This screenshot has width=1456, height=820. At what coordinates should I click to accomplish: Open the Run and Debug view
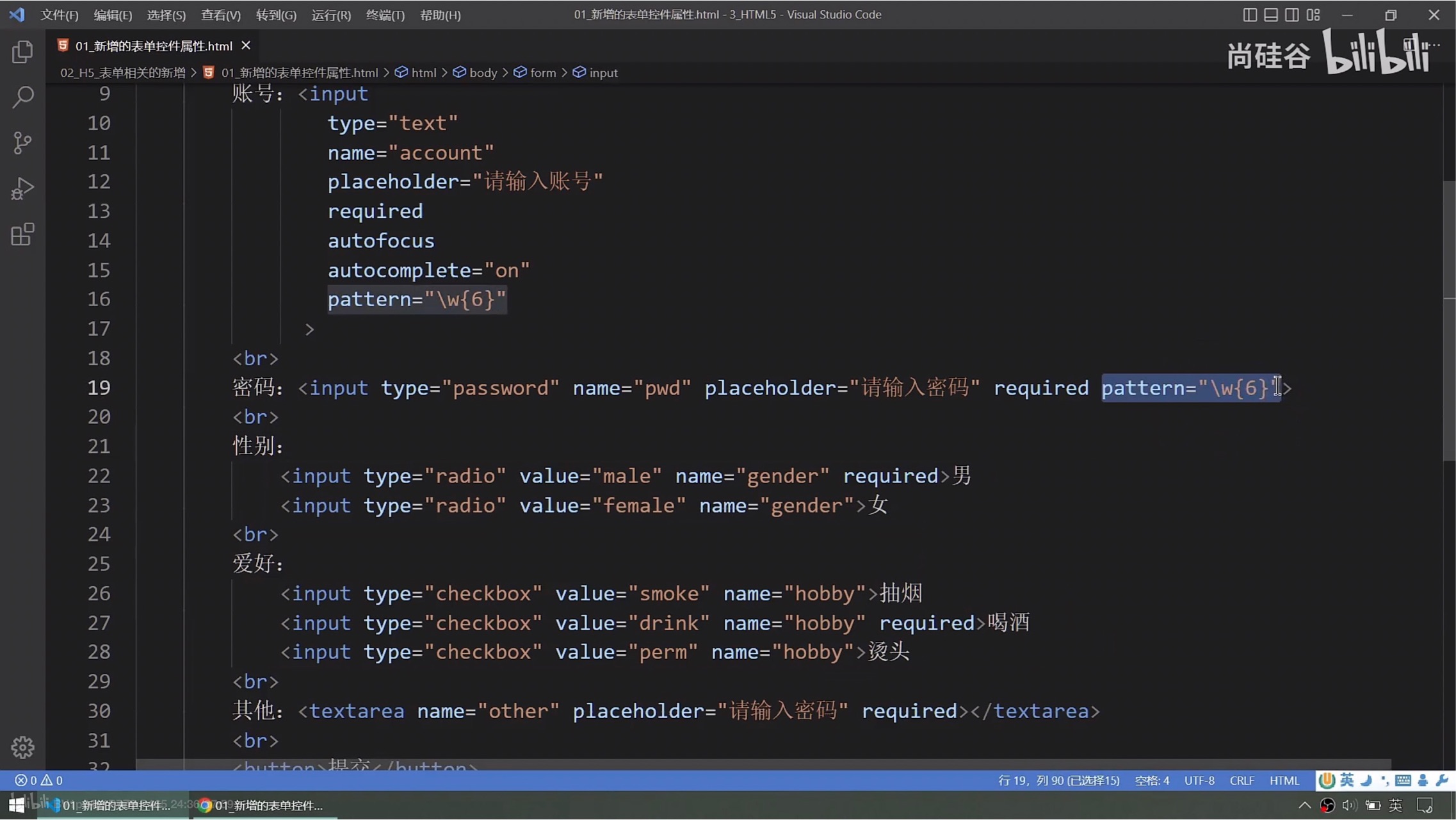point(22,189)
